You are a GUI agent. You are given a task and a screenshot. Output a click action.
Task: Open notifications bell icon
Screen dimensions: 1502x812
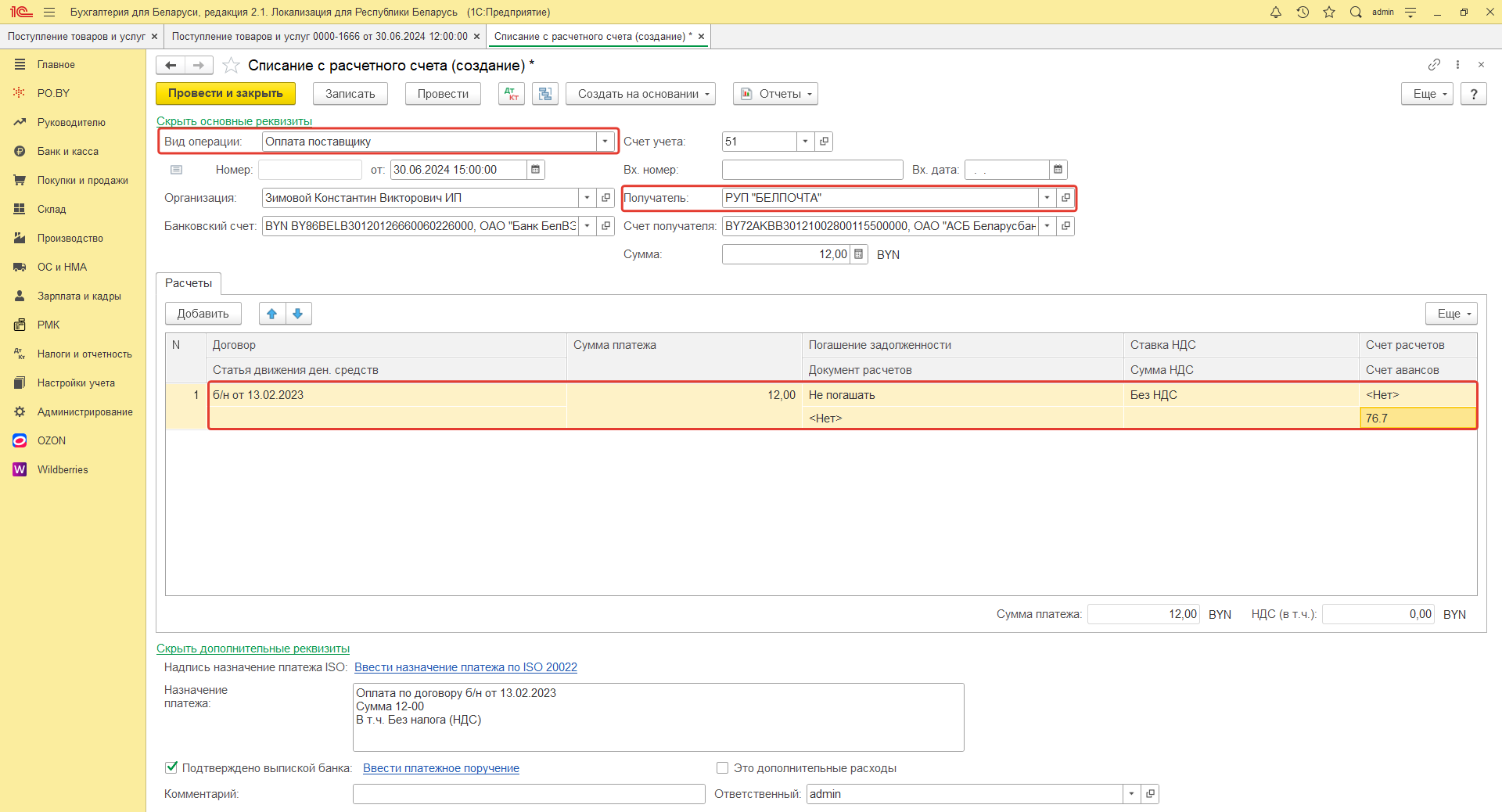click(1276, 12)
